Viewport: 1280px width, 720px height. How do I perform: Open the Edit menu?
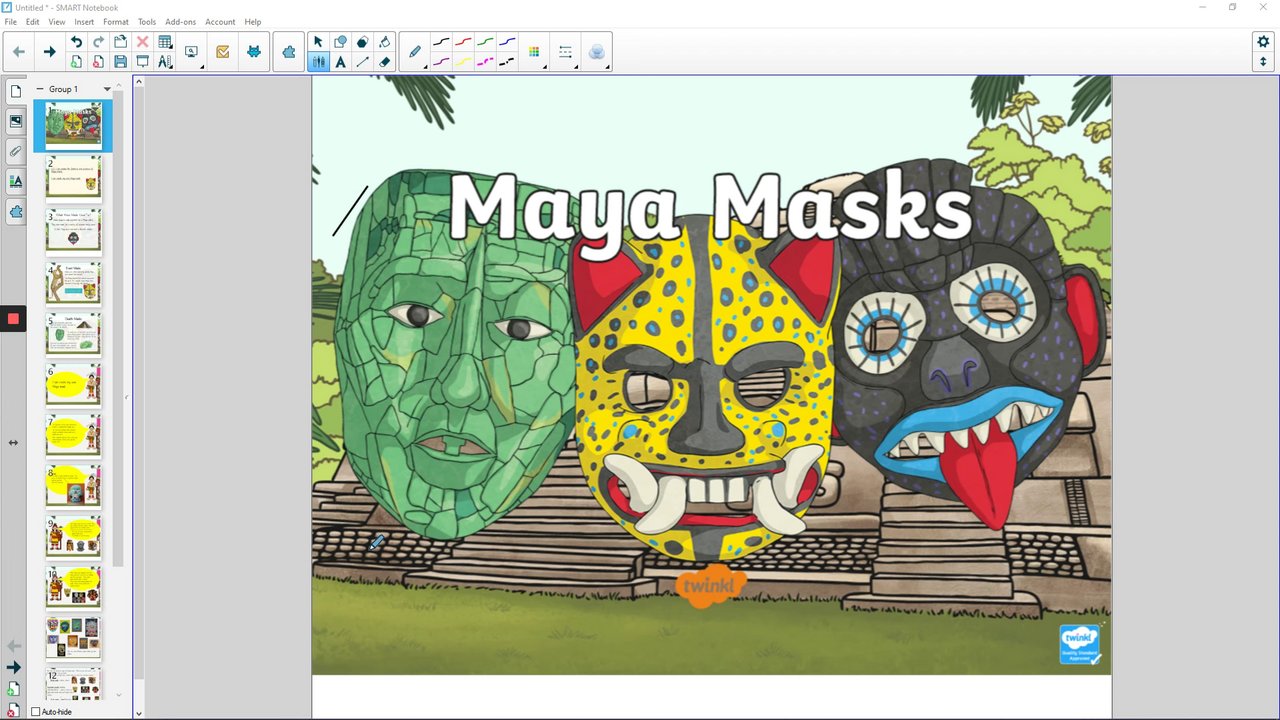[x=33, y=22]
